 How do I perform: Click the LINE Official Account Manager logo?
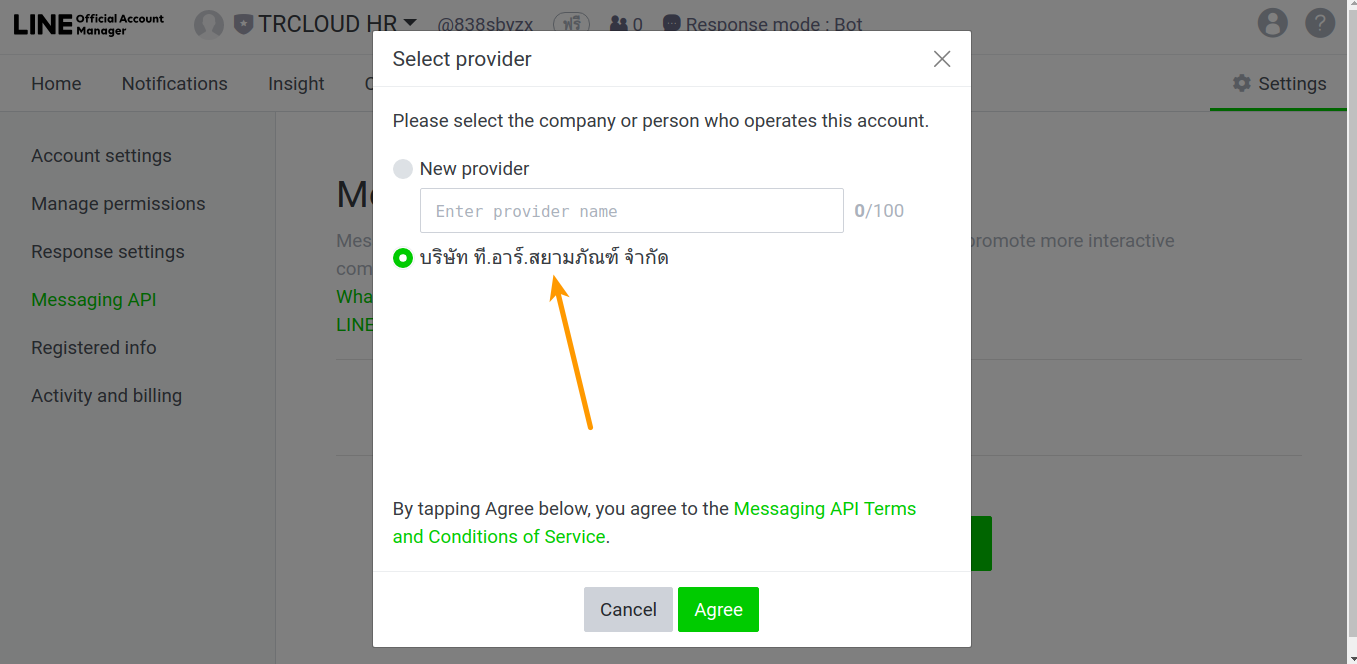89,24
